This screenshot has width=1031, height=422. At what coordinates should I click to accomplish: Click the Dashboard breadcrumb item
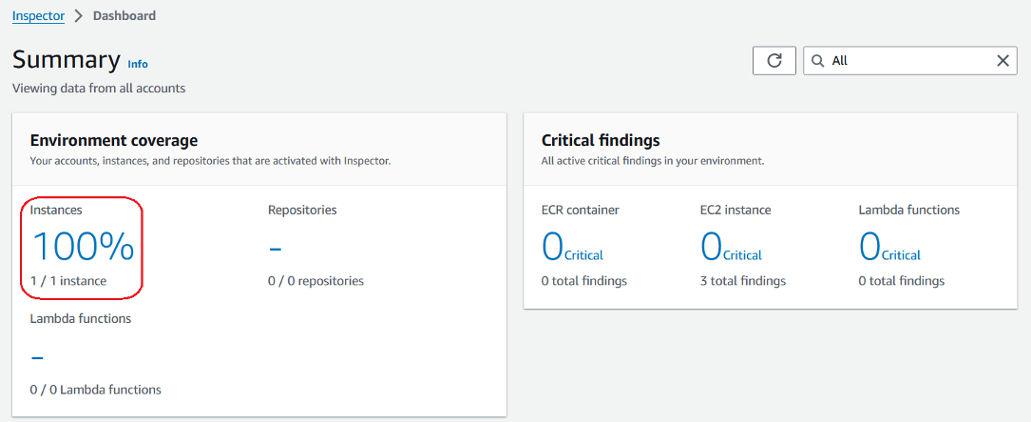pos(125,16)
